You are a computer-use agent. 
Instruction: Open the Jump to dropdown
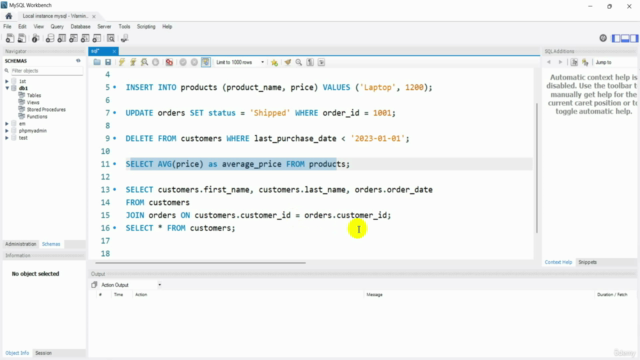point(615,62)
